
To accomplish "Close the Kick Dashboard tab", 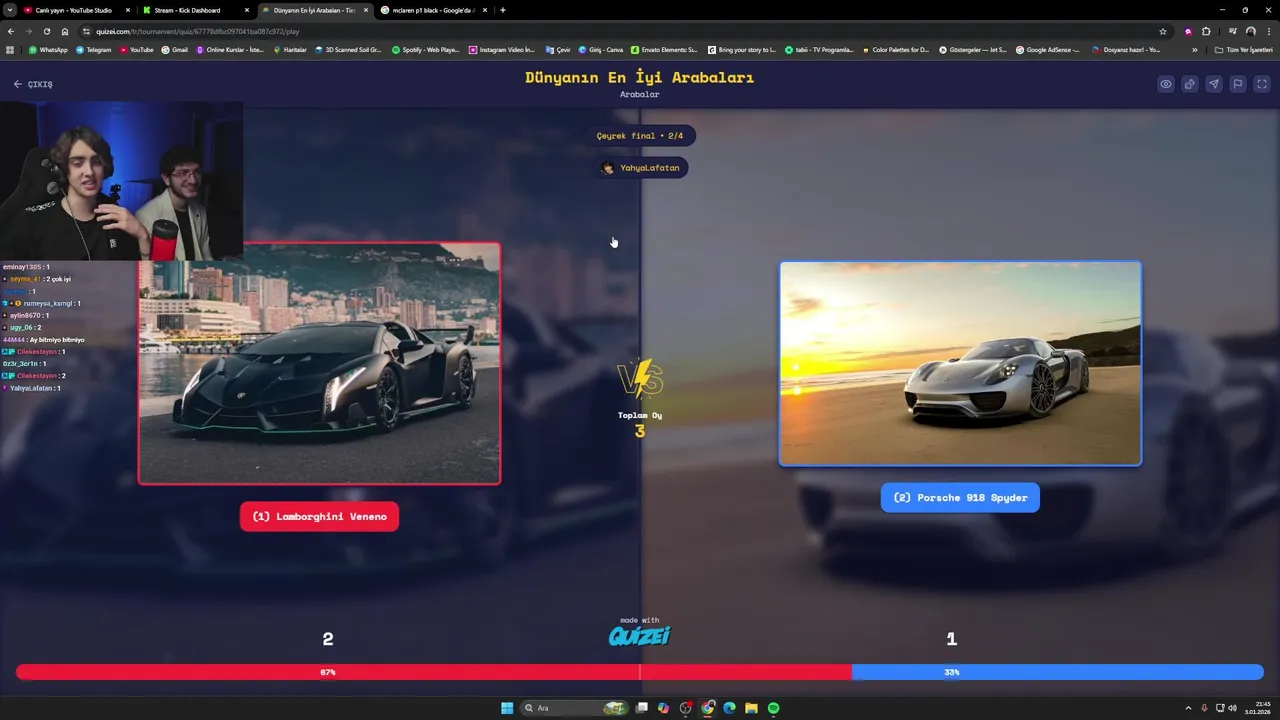I will (246, 10).
